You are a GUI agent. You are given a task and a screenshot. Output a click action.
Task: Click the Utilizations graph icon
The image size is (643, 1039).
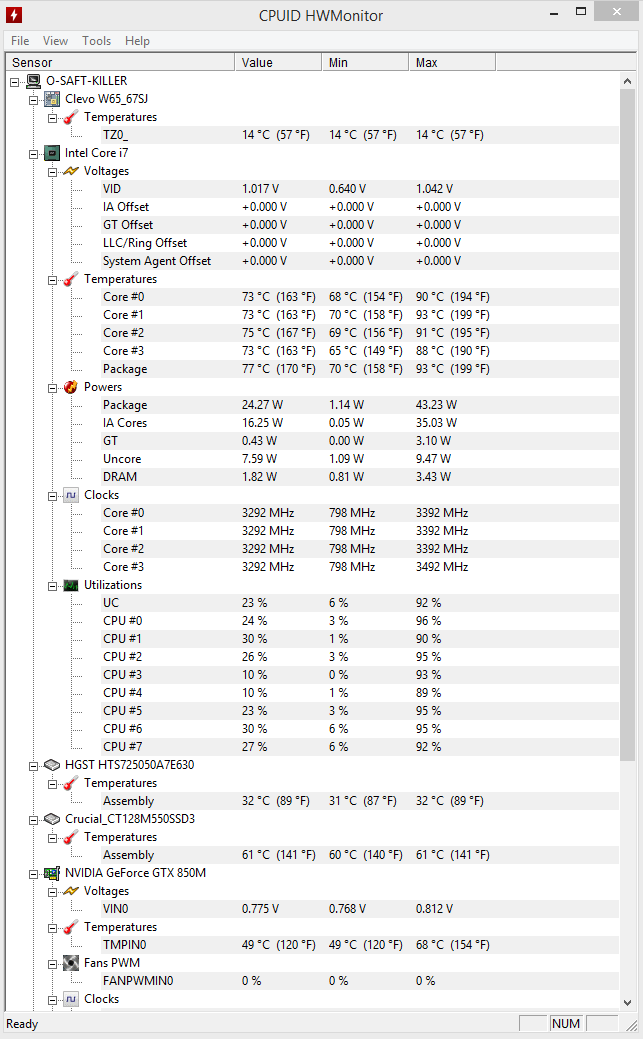tap(70, 585)
